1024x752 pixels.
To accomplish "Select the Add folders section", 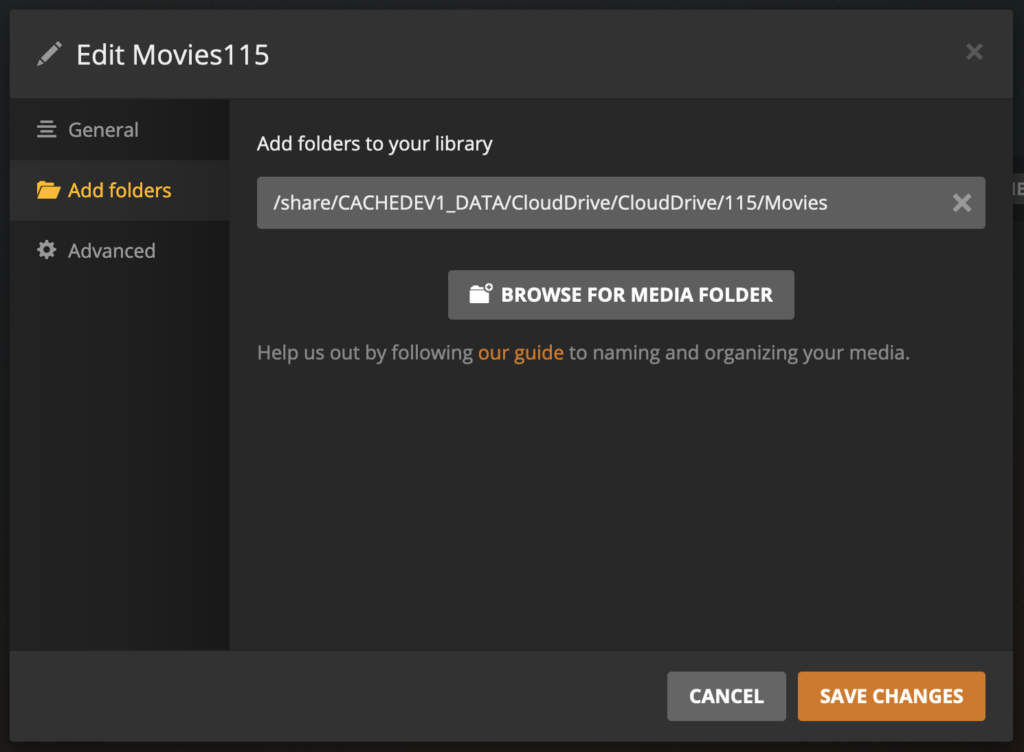I will [x=119, y=190].
